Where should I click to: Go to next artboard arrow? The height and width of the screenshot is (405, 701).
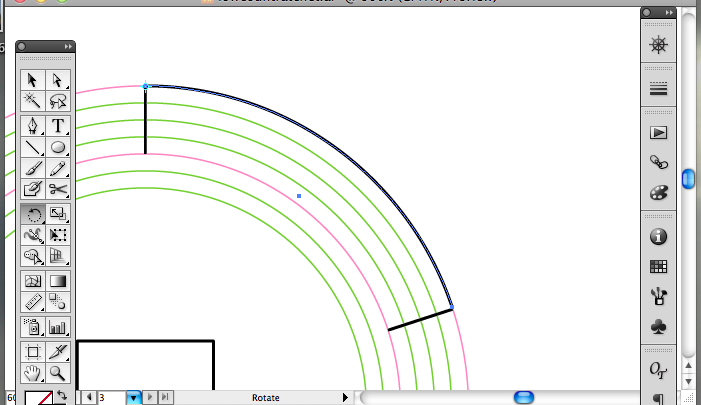click(x=150, y=397)
